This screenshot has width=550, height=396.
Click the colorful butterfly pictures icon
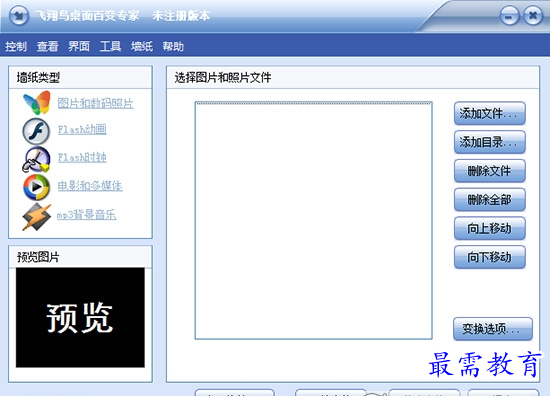point(37,102)
